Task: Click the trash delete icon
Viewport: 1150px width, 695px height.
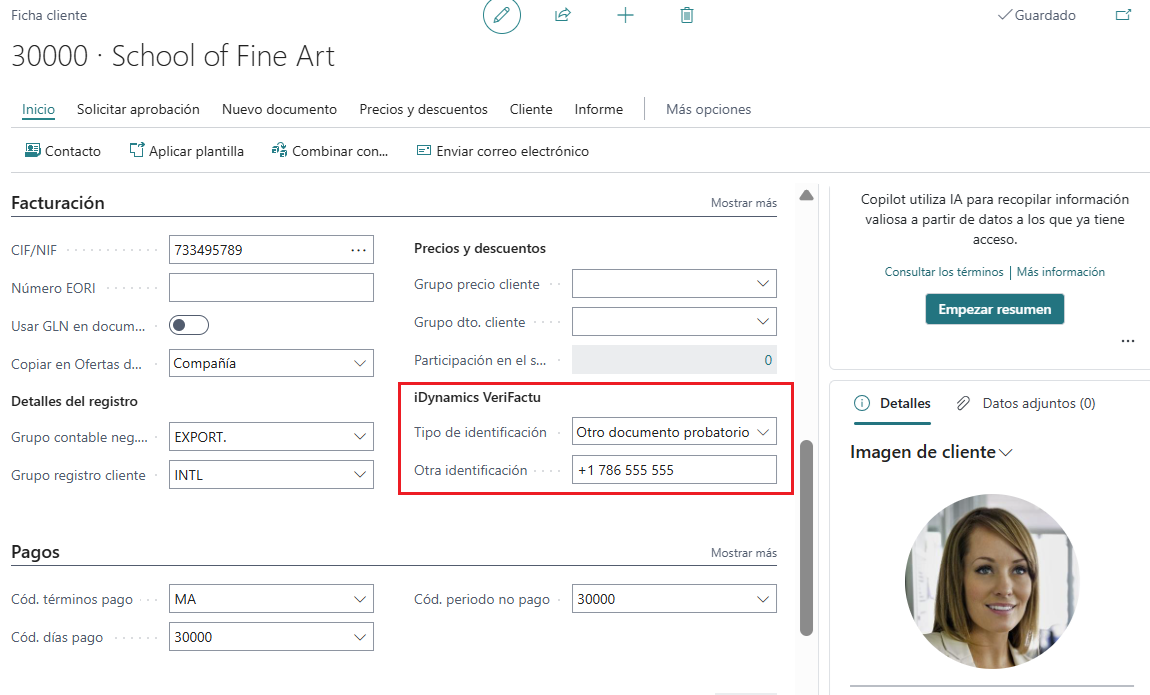Action: pos(687,16)
